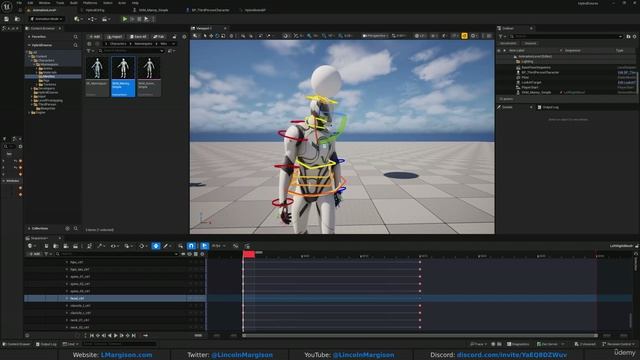Switch to BP_ThirdPersonCharacter tab
This screenshot has width=640, height=360.
(210, 10)
